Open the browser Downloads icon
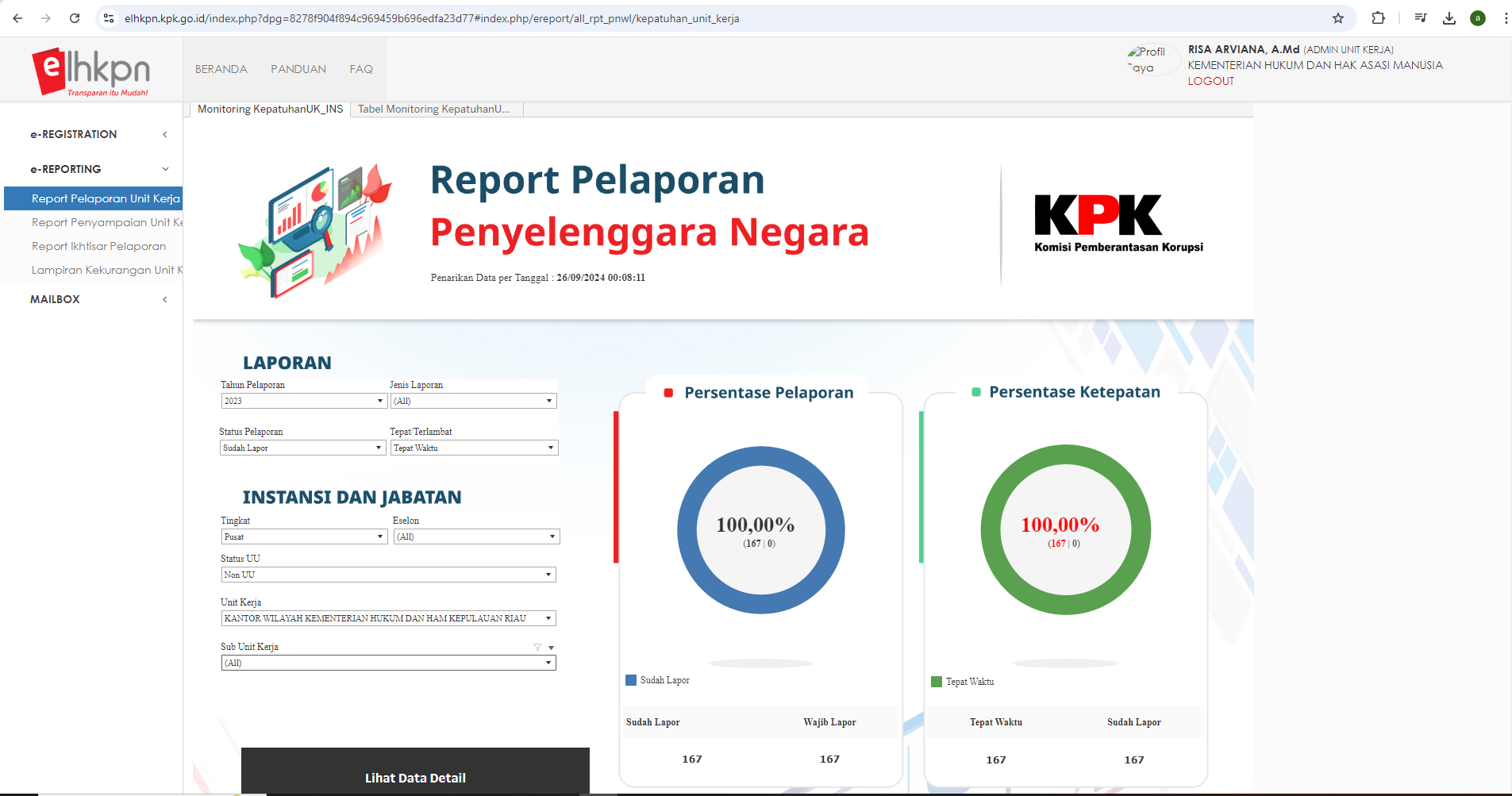This screenshot has height=796, width=1512. (1449, 18)
